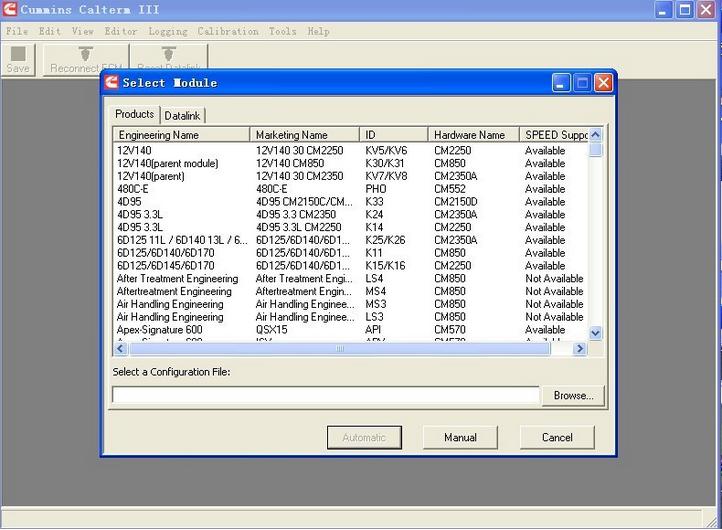
Task: Click the horizontal scroll right arrow
Action: (580, 349)
